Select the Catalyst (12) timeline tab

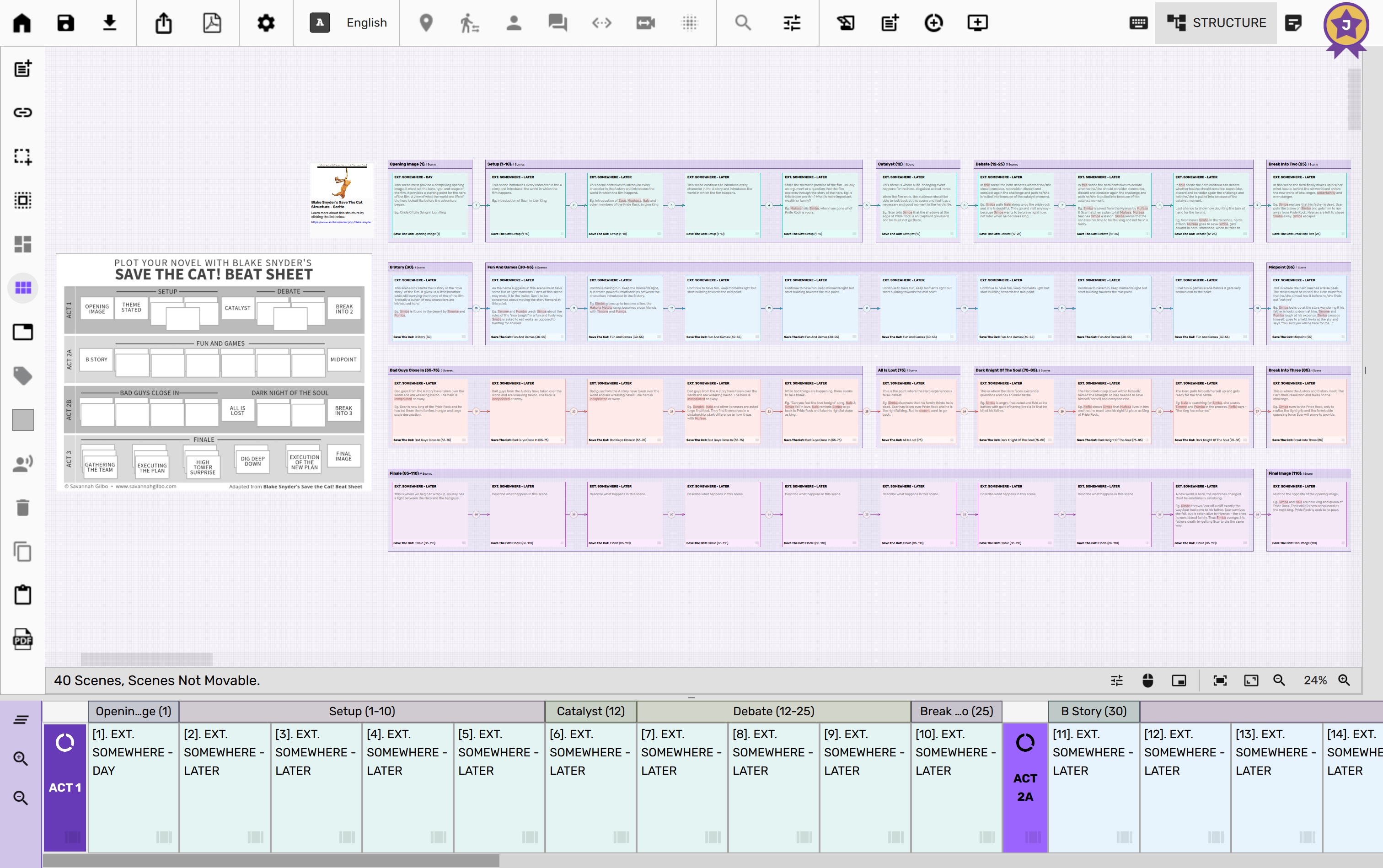(x=590, y=711)
